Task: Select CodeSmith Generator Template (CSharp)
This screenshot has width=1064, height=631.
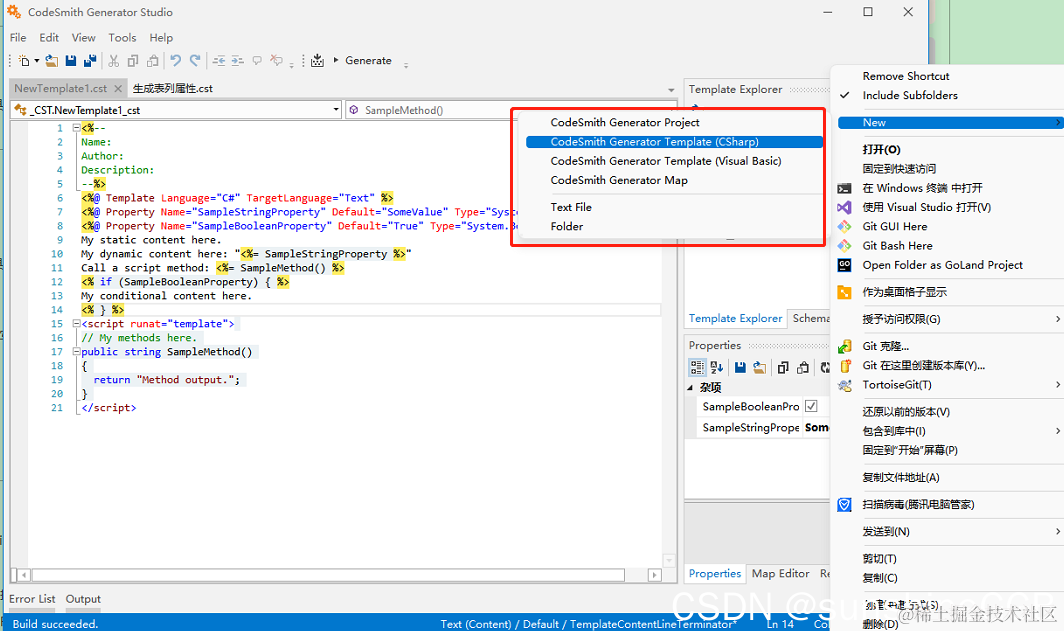Action: [x=674, y=142]
